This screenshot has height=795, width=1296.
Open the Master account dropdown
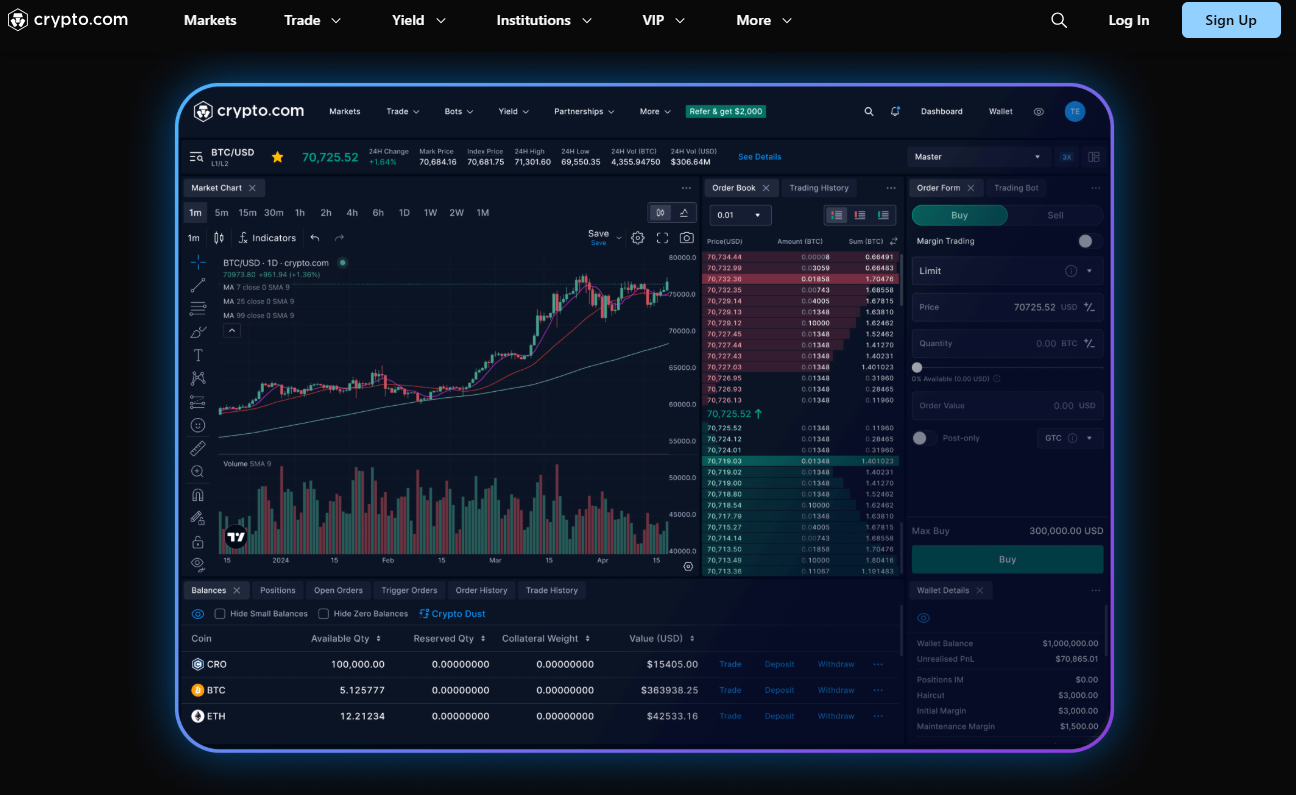[x=978, y=157]
